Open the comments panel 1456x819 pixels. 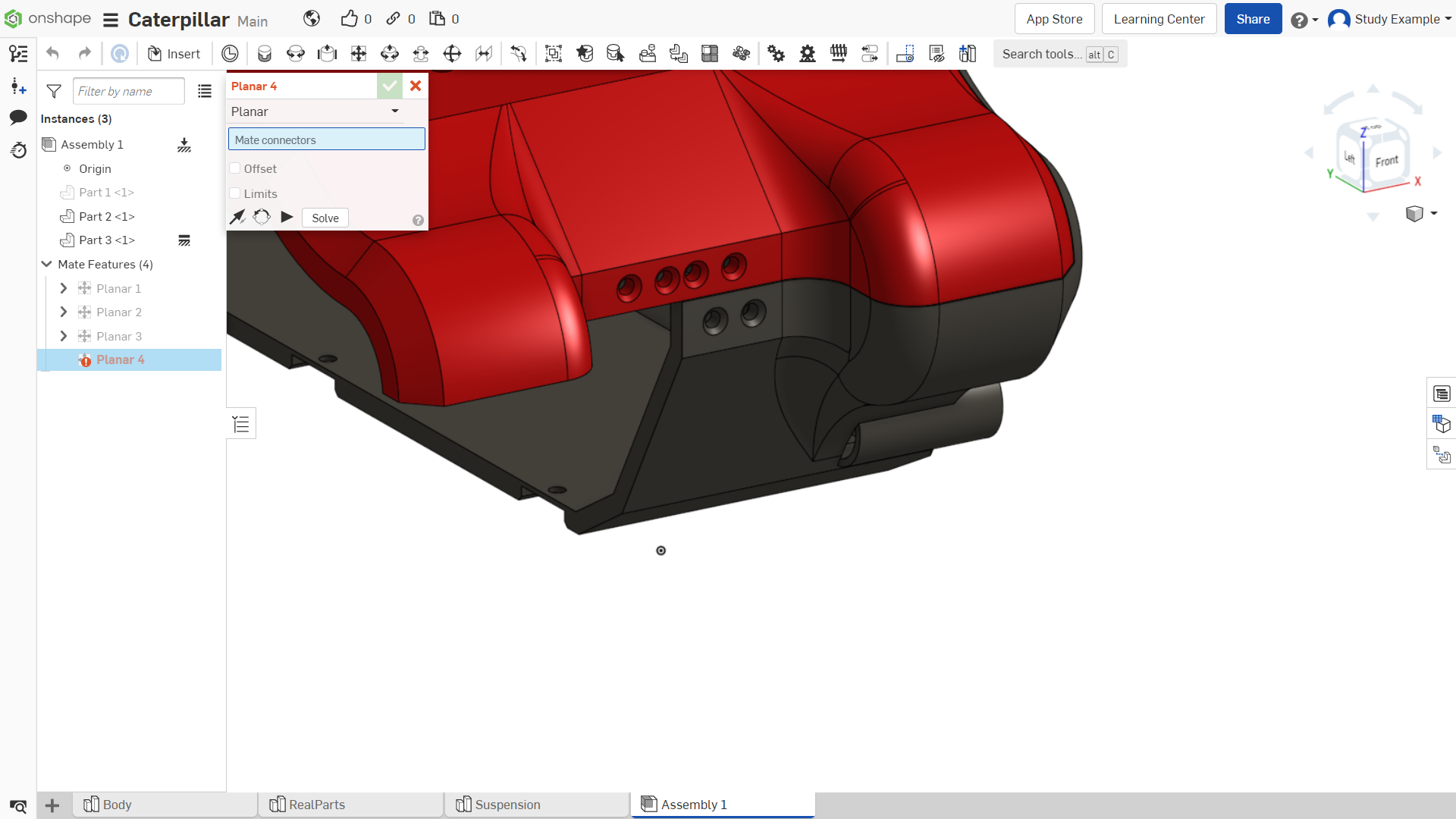[x=18, y=118]
